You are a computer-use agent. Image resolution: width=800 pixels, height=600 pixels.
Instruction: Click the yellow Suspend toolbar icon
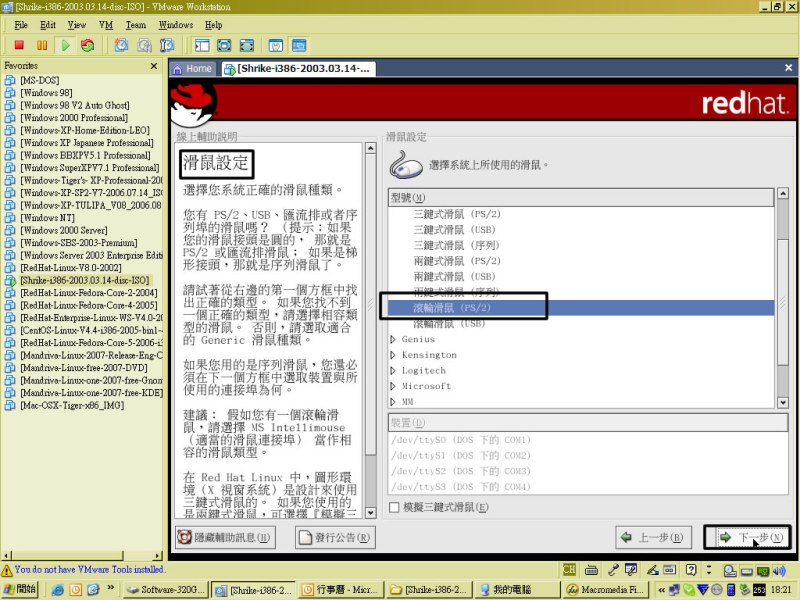[42, 45]
